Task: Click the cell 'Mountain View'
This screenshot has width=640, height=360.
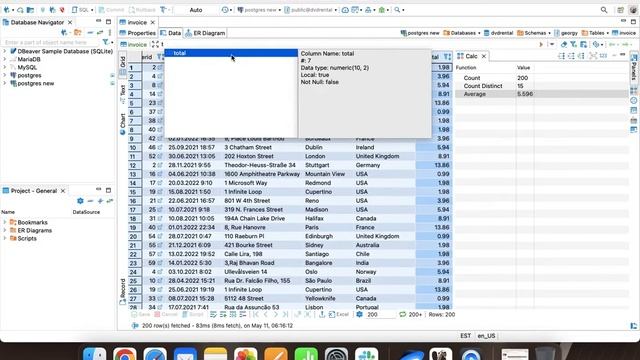Action: click(x=325, y=174)
